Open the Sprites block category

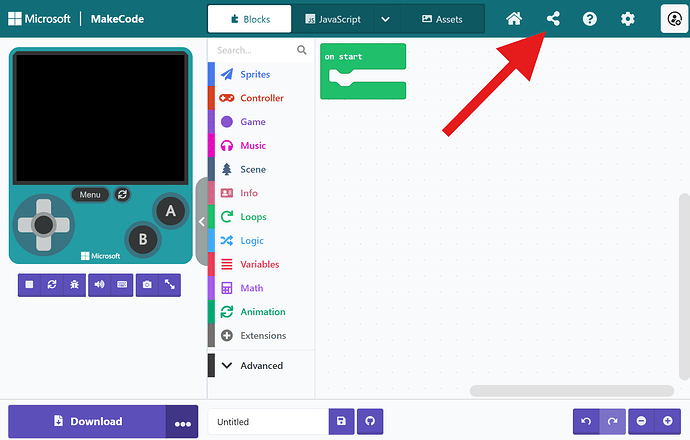click(261, 74)
